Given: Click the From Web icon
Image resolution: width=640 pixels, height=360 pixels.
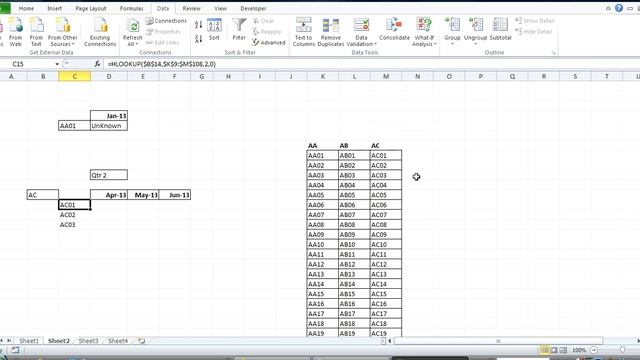Looking at the screenshot, I should 16,32.
